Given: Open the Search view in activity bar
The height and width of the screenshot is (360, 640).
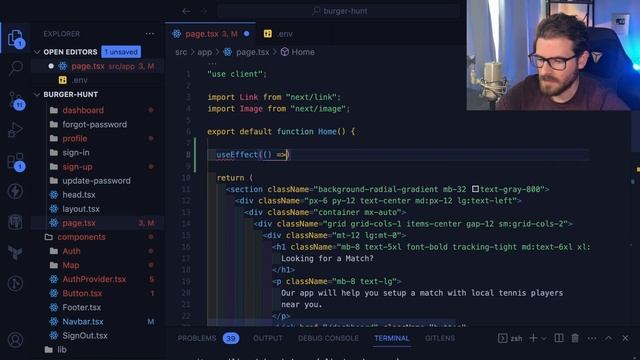Looking at the screenshot, I should pyautogui.click(x=16, y=68).
